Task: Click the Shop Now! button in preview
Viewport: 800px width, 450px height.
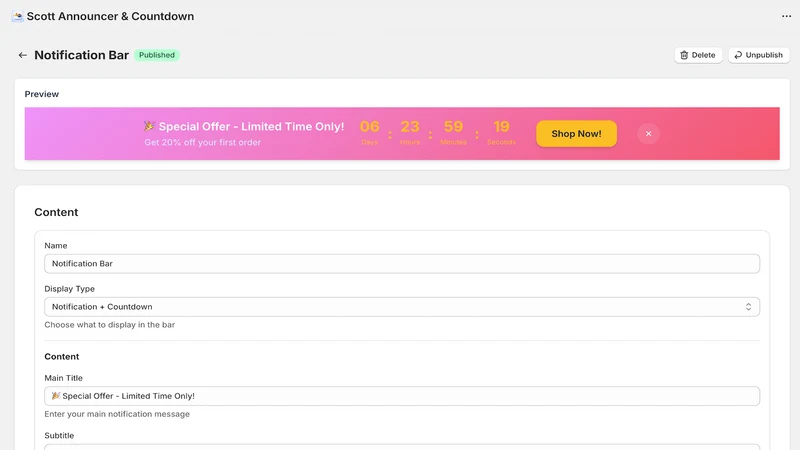Action: click(x=576, y=134)
